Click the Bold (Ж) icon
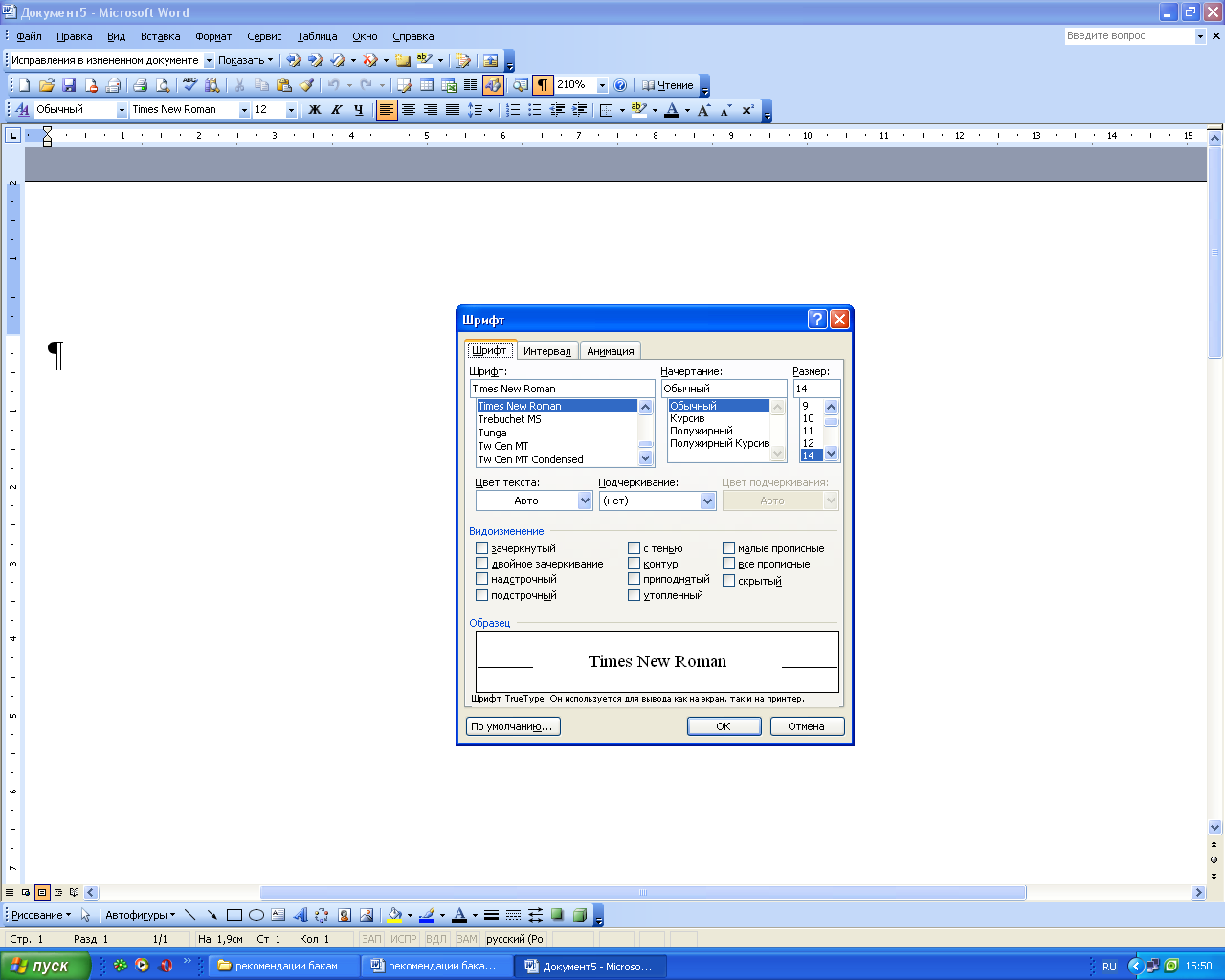This screenshot has height=980, width=1225. click(x=314, y=110)
